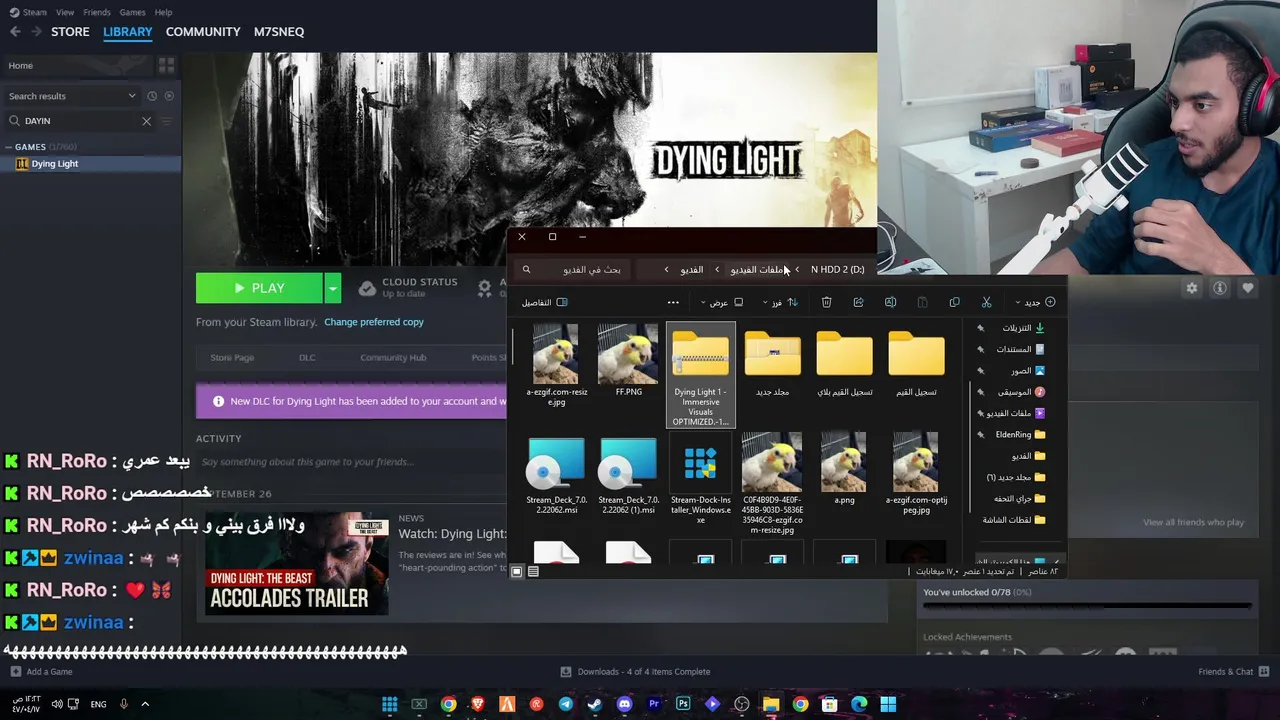The width and height of the screenshot is (1280, 720).
Task: Open Friends & Chat in Steam
Action: (1234, 672)
